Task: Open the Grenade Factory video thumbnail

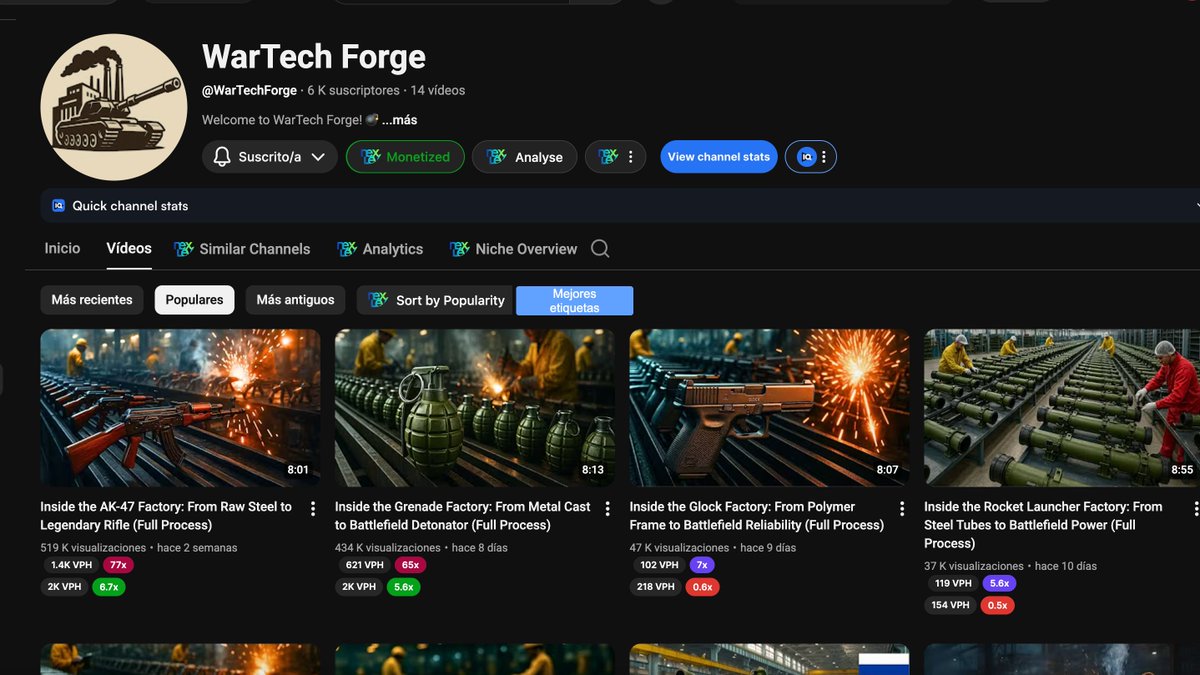Action: tap(475, 408)
